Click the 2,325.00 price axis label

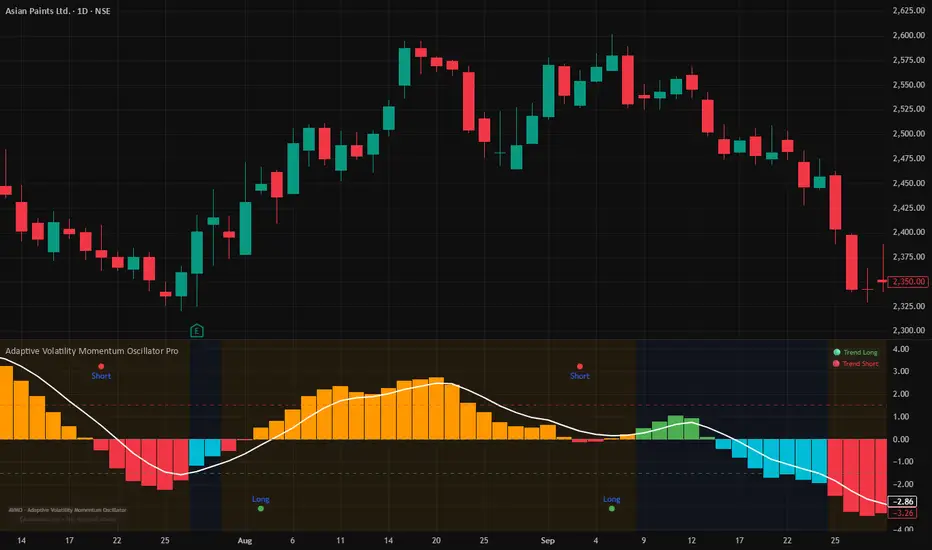[x=909, y=306]
